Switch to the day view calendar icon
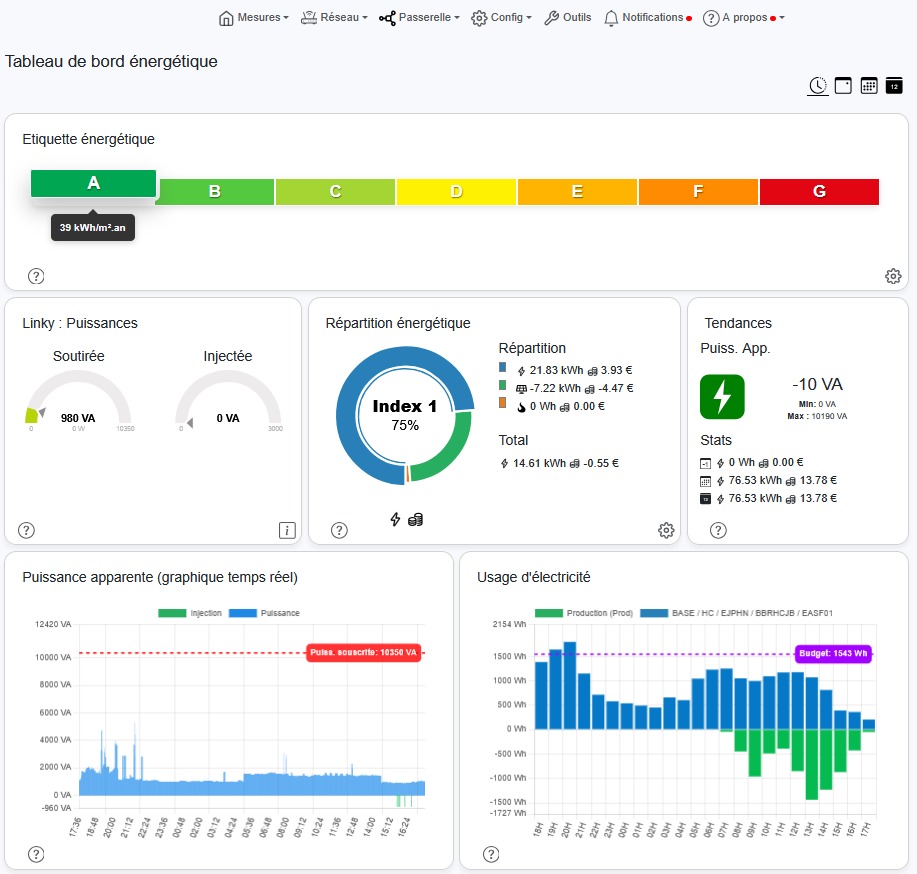Viewport: 917px width, 874px height. (x=843, y=86)
